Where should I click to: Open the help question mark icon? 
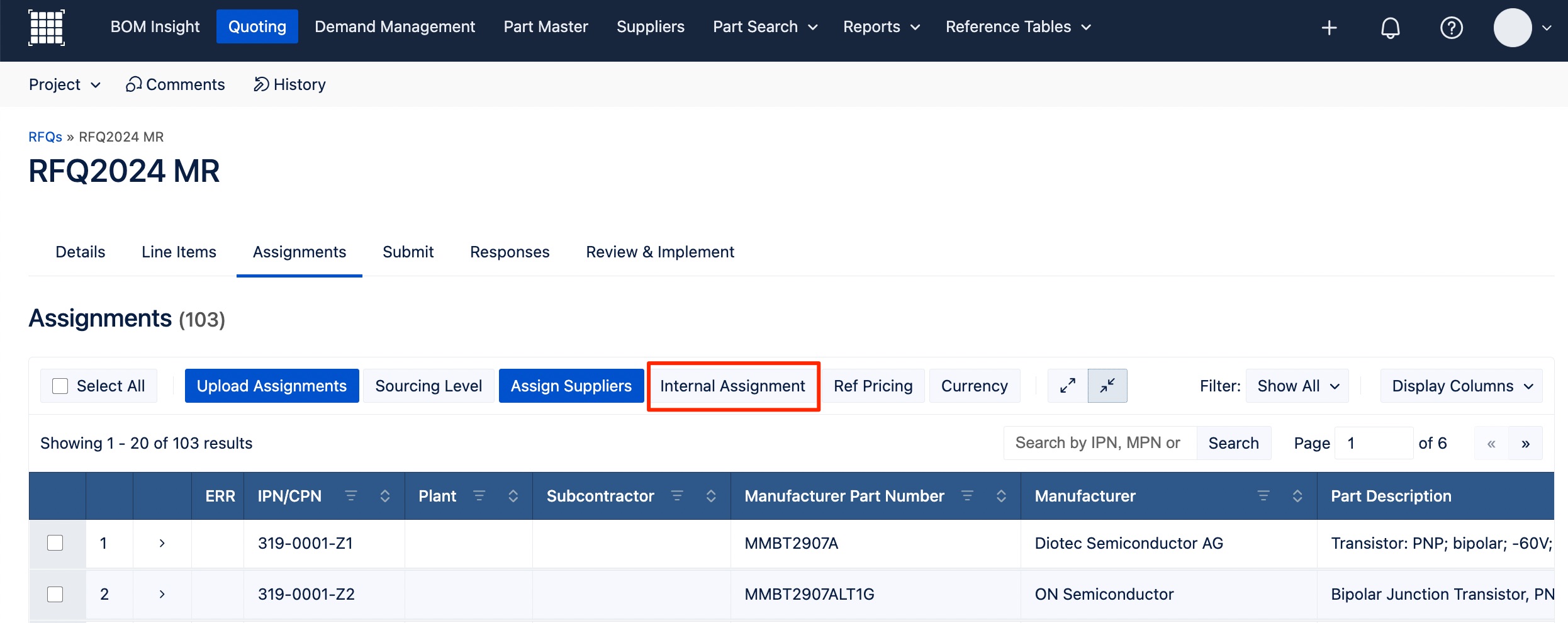[x=1451, y=28]
